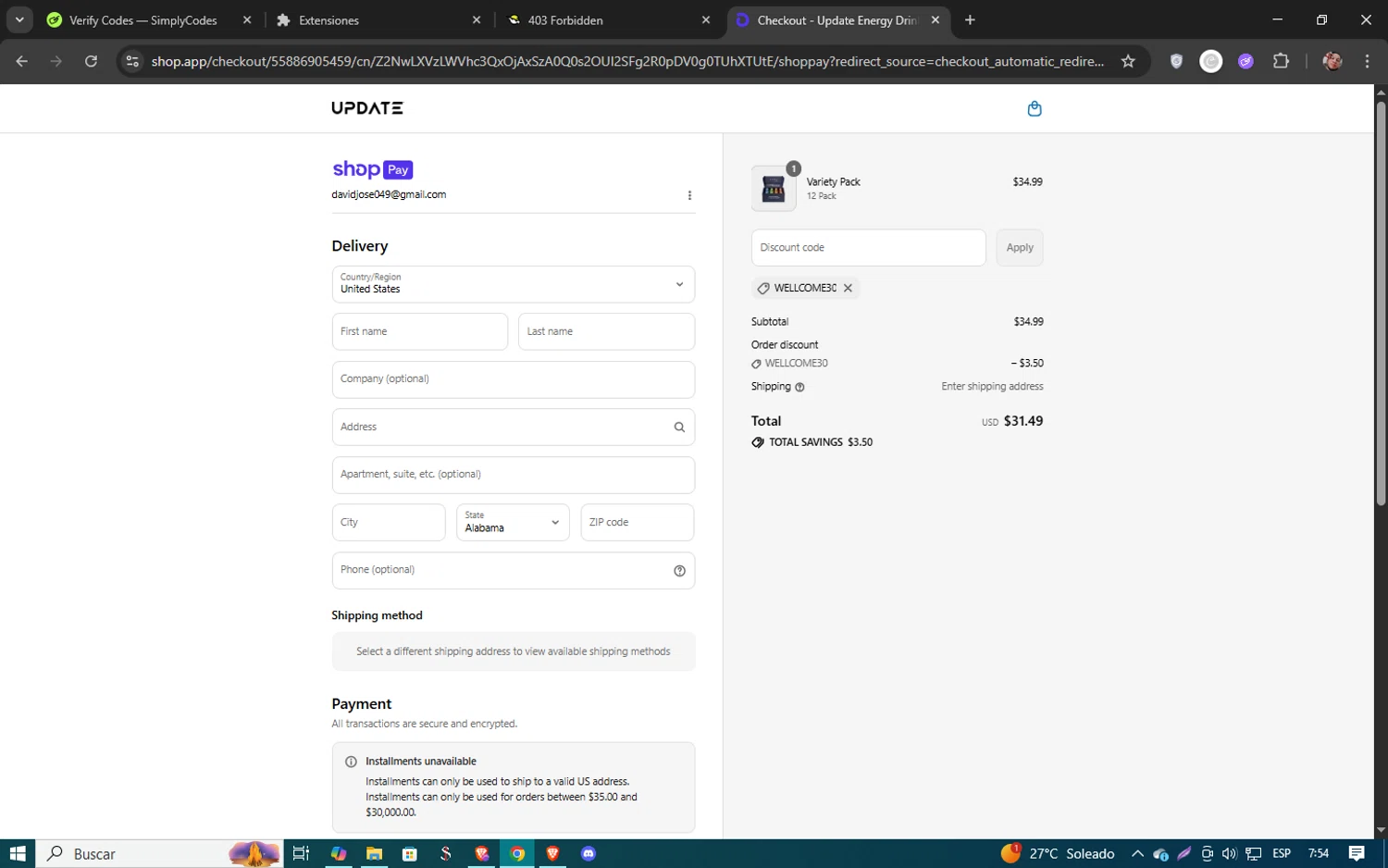
Task: Reload the checkout page
Action: click(x=91, y=61)
